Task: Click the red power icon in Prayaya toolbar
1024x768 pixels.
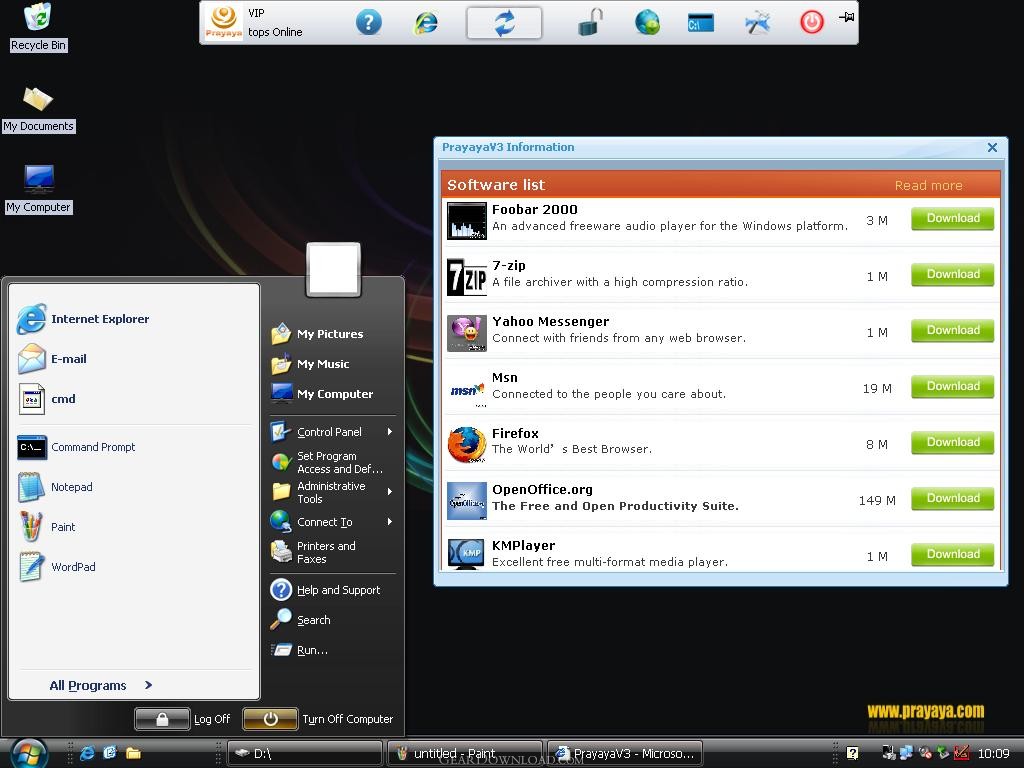Action: (812, 23)
